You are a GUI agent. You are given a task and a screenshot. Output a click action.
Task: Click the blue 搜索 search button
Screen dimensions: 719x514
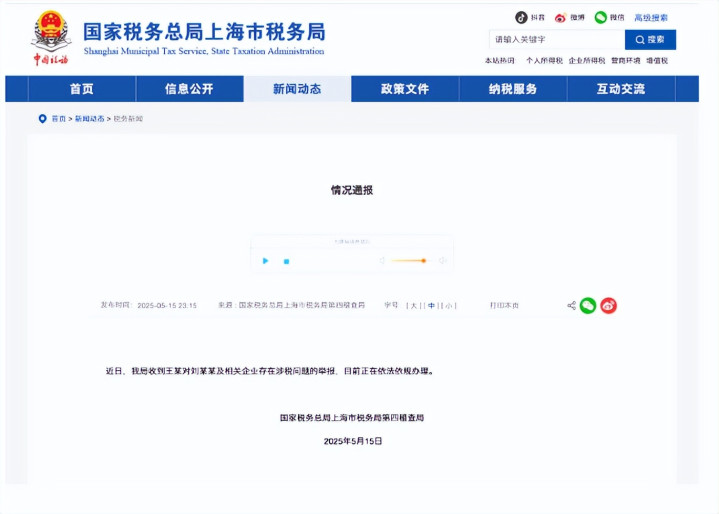point(650,39)
